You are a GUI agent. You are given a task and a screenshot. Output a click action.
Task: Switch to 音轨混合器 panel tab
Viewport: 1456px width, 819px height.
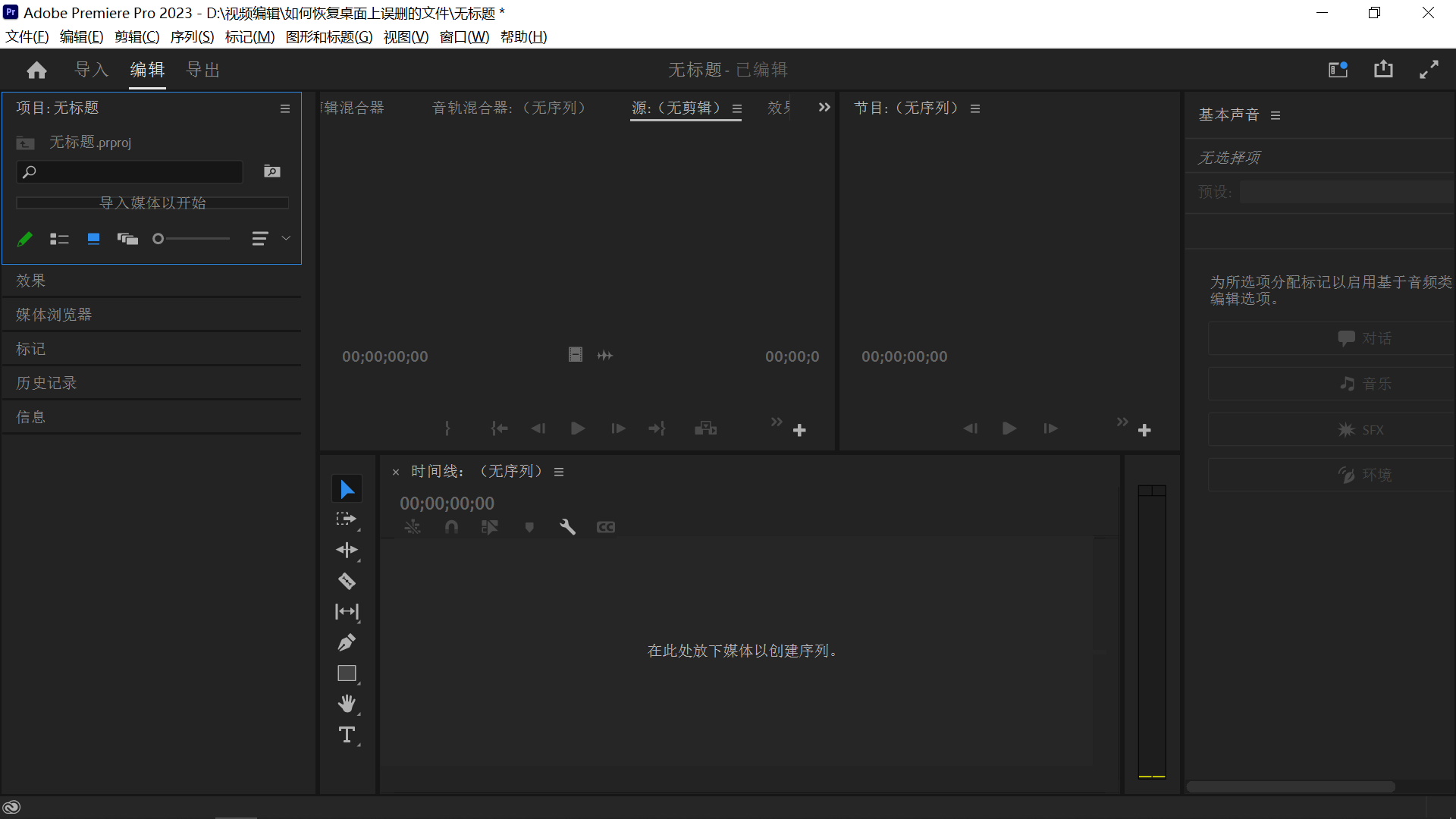click(x=509, y=108)
